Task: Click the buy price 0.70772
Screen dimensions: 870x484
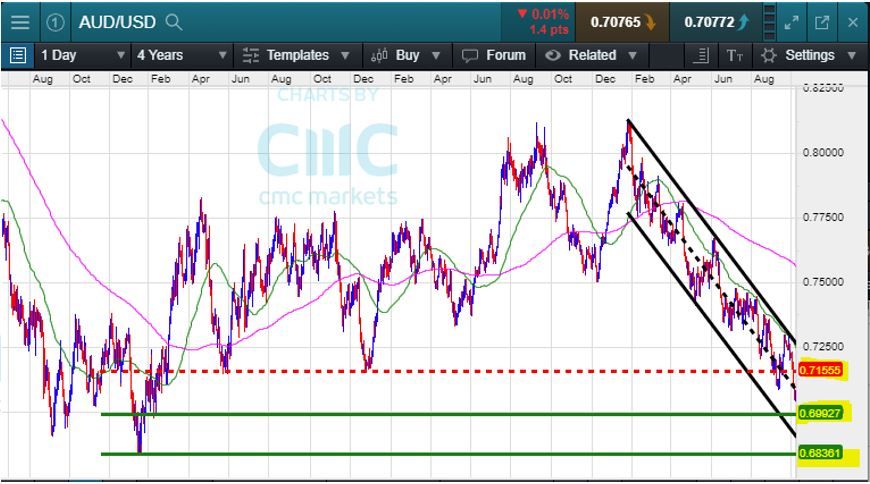Action: (716, 22)
